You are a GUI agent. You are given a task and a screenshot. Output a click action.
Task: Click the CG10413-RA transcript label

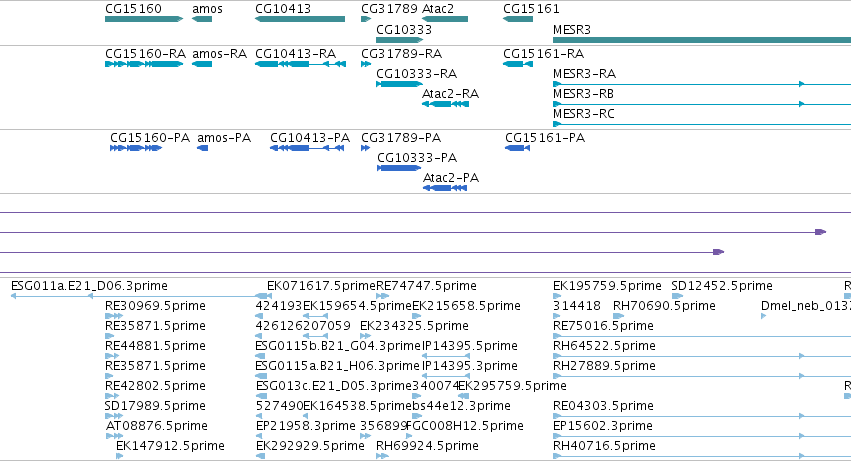(x=295, y=54)
